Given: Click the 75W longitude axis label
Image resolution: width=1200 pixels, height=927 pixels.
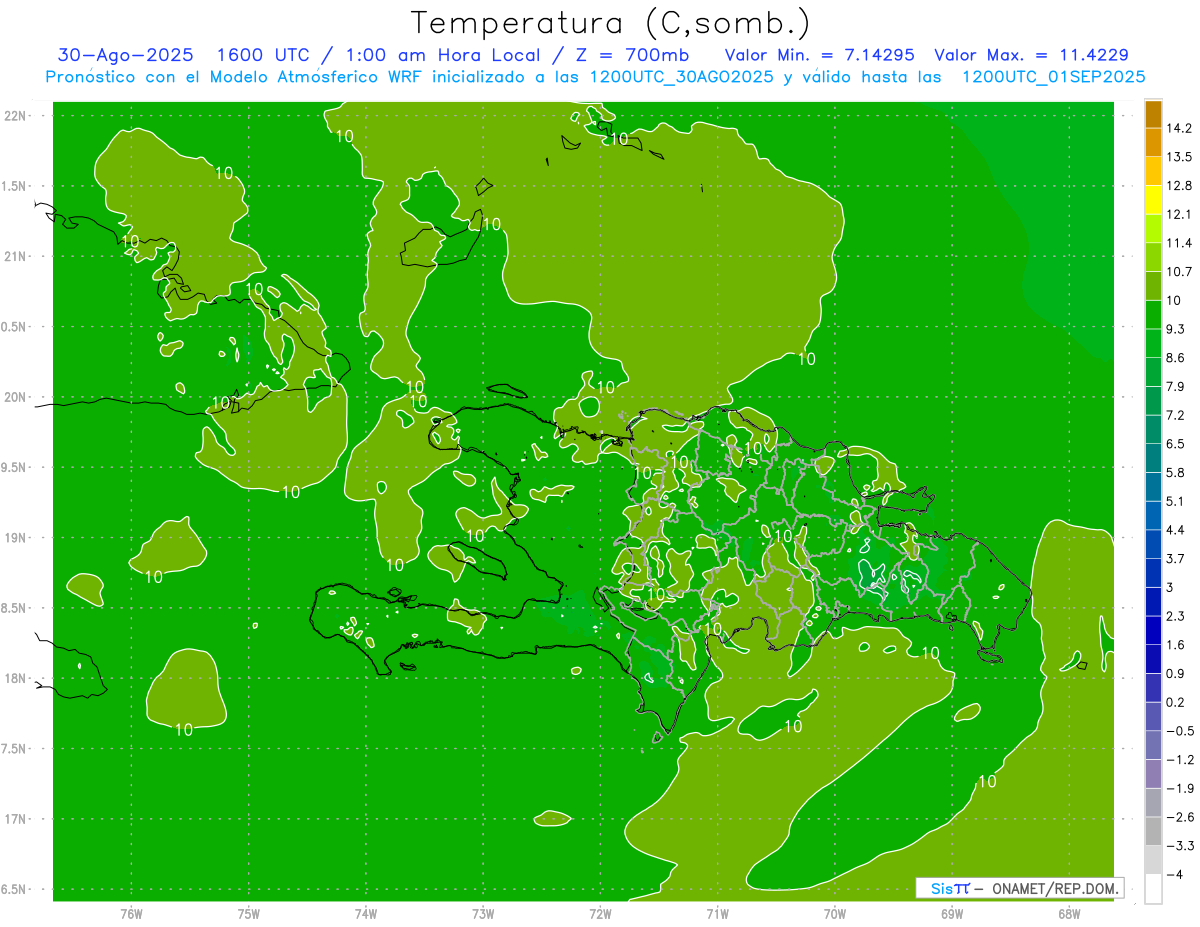Looking at the screenshot, I should (x=249, y=913).
